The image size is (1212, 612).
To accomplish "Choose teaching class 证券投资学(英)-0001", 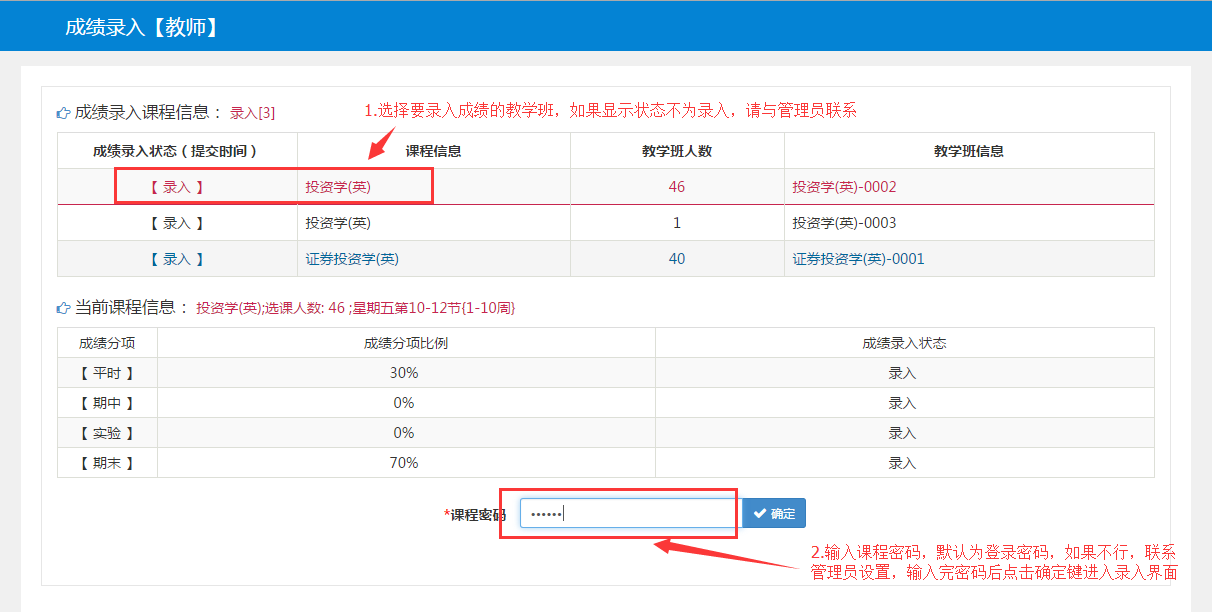I will click(x=859, y=259).
